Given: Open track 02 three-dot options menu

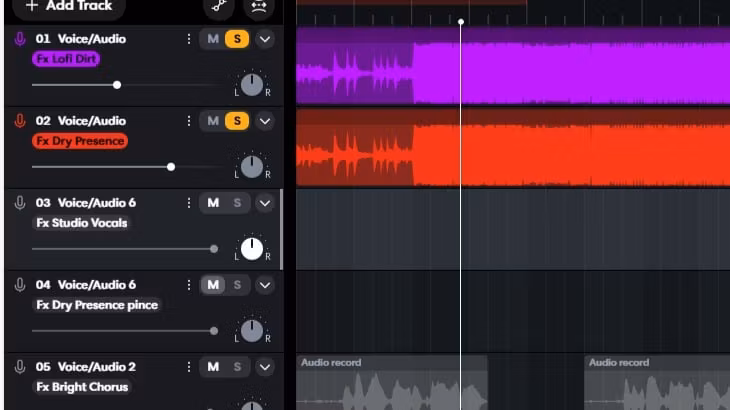Looking at the screenshot, I should click(189, 121).
